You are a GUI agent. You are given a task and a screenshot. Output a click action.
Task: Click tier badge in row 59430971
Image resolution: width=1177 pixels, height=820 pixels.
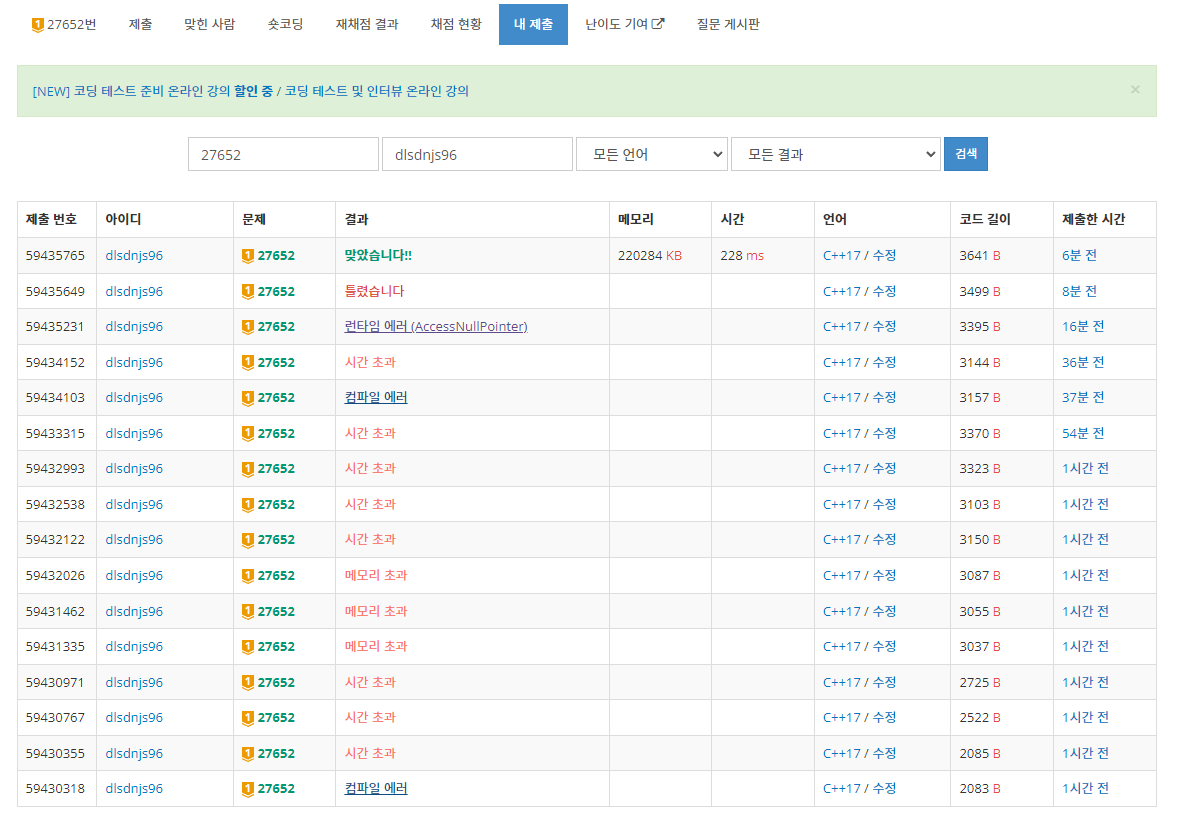(x=248, y=683)
